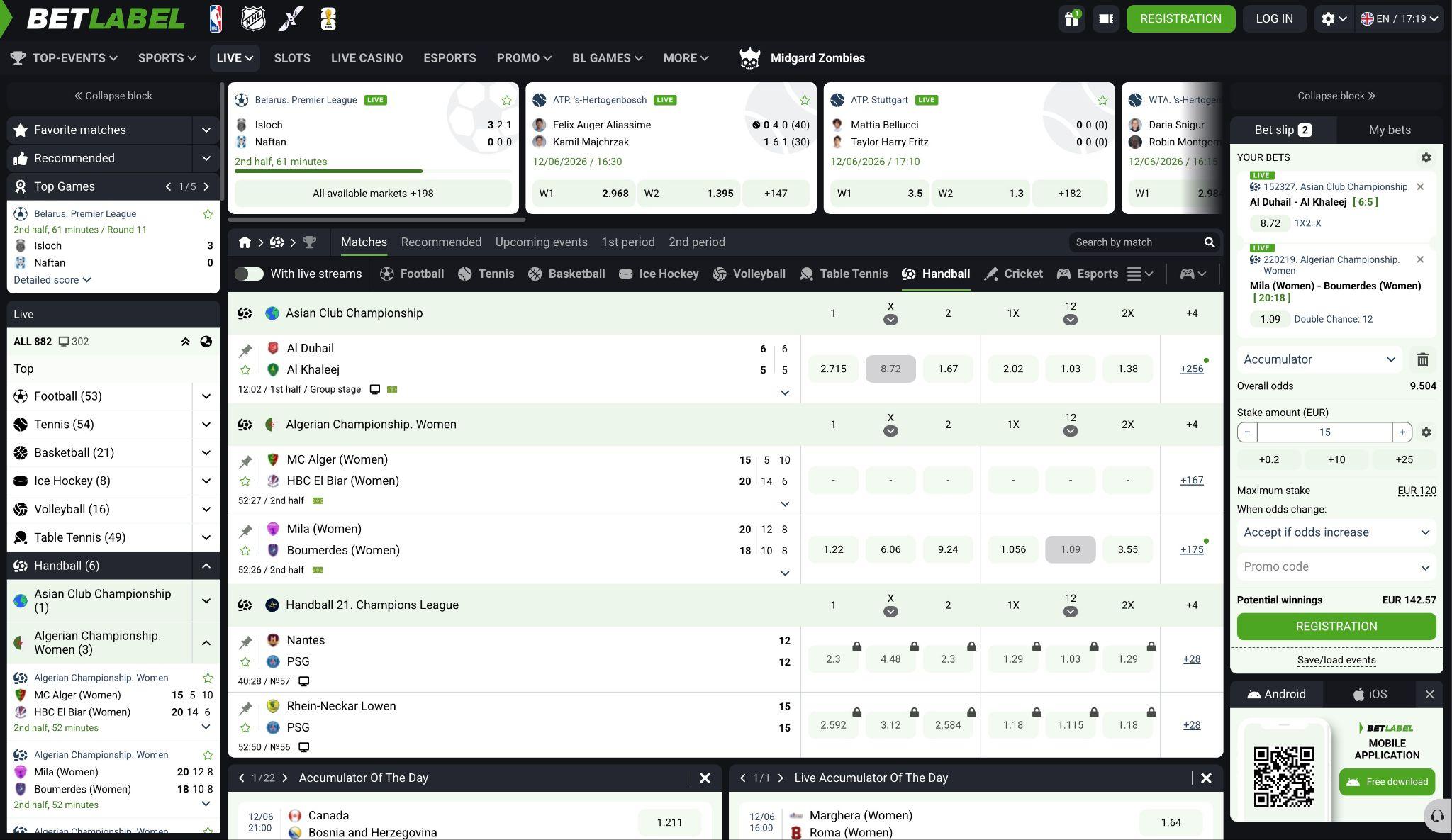The image size is (1452, 840).
Task: Open the gift bonus icon in header
Action: tap(1071, 18)
